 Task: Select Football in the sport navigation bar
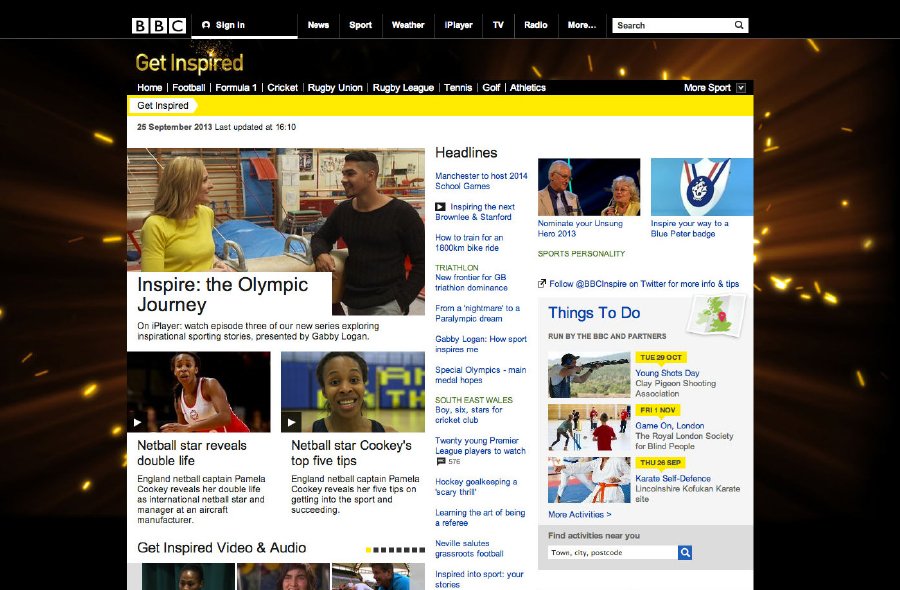[x=188, y=88]
